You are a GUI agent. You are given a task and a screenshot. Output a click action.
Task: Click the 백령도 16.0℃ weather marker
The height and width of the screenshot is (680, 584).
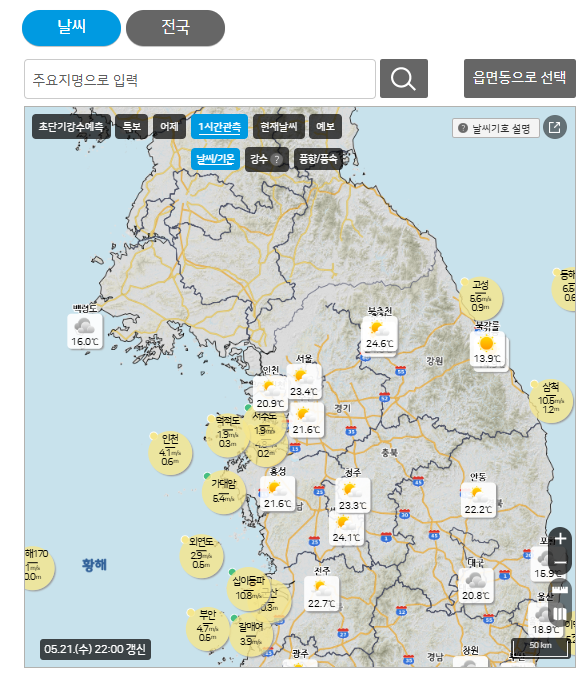click(85, 332)
